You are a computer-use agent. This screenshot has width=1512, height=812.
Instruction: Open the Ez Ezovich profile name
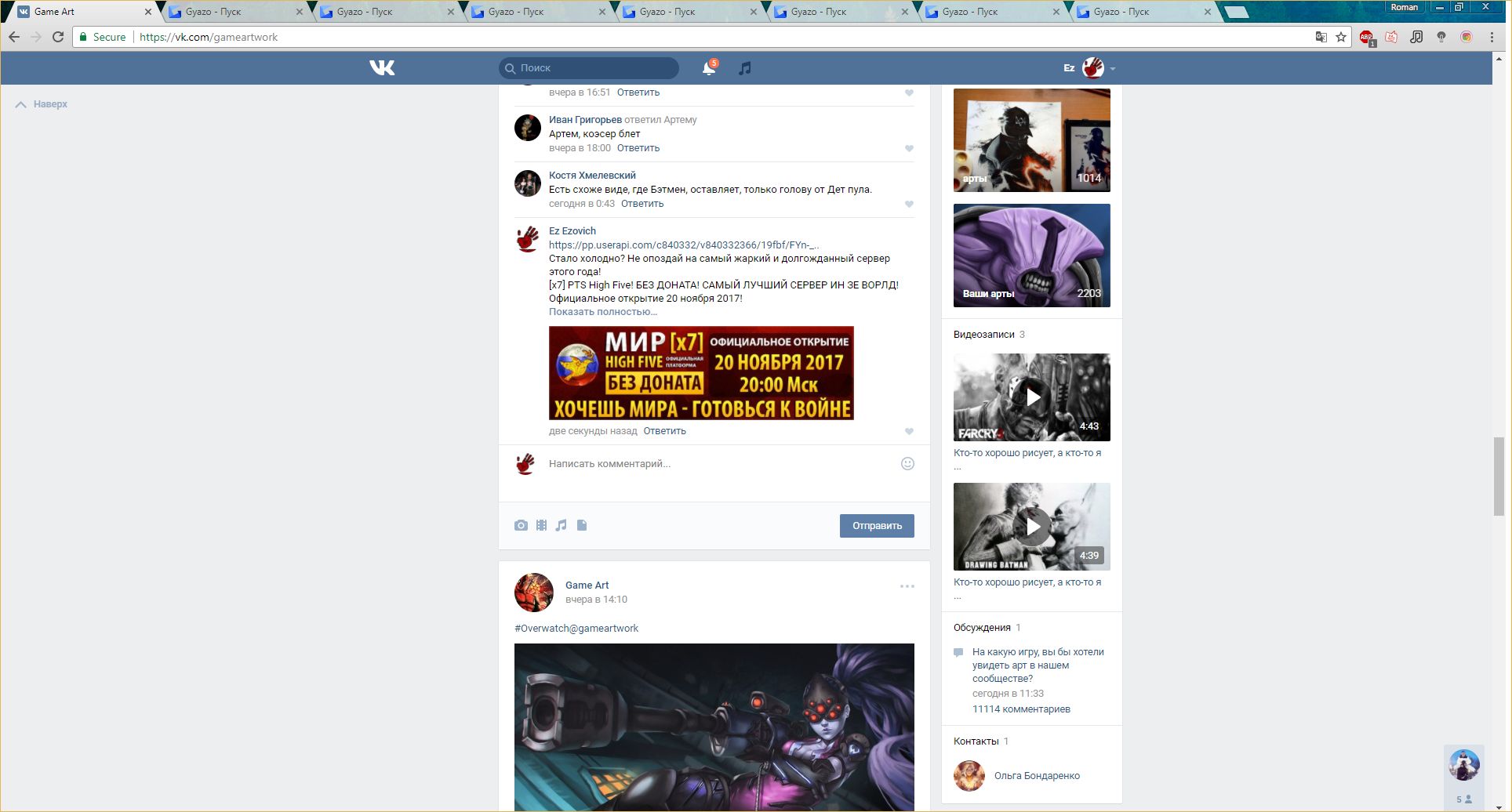[x=572, y=231]
